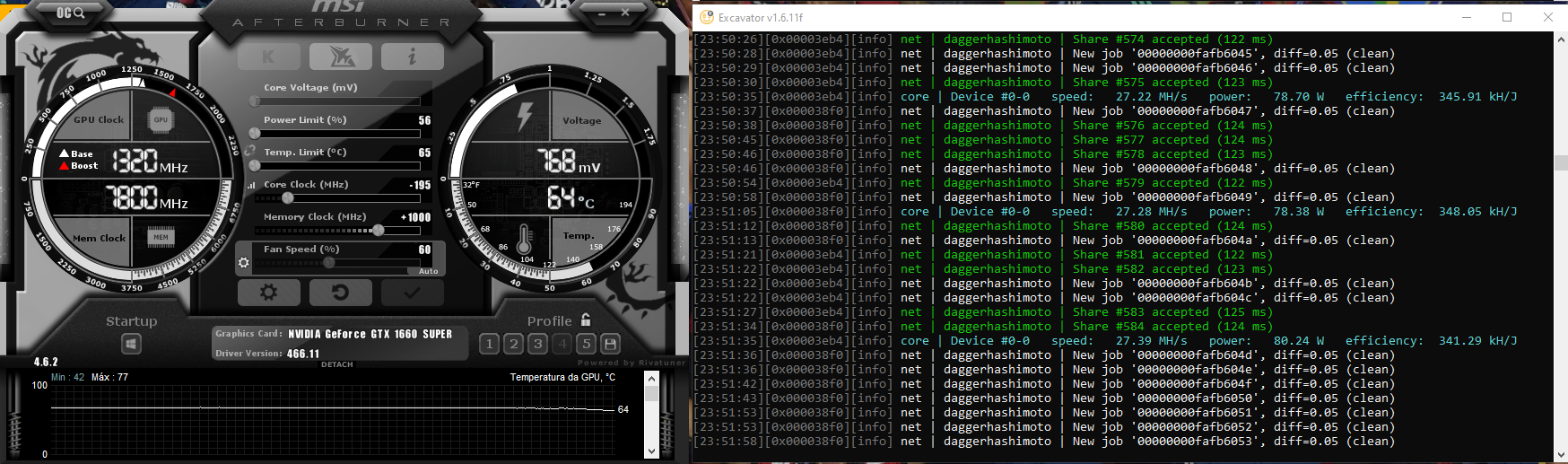
Task: Click the 1320 MHz GPU clock readout
Action: coord(150,162)
